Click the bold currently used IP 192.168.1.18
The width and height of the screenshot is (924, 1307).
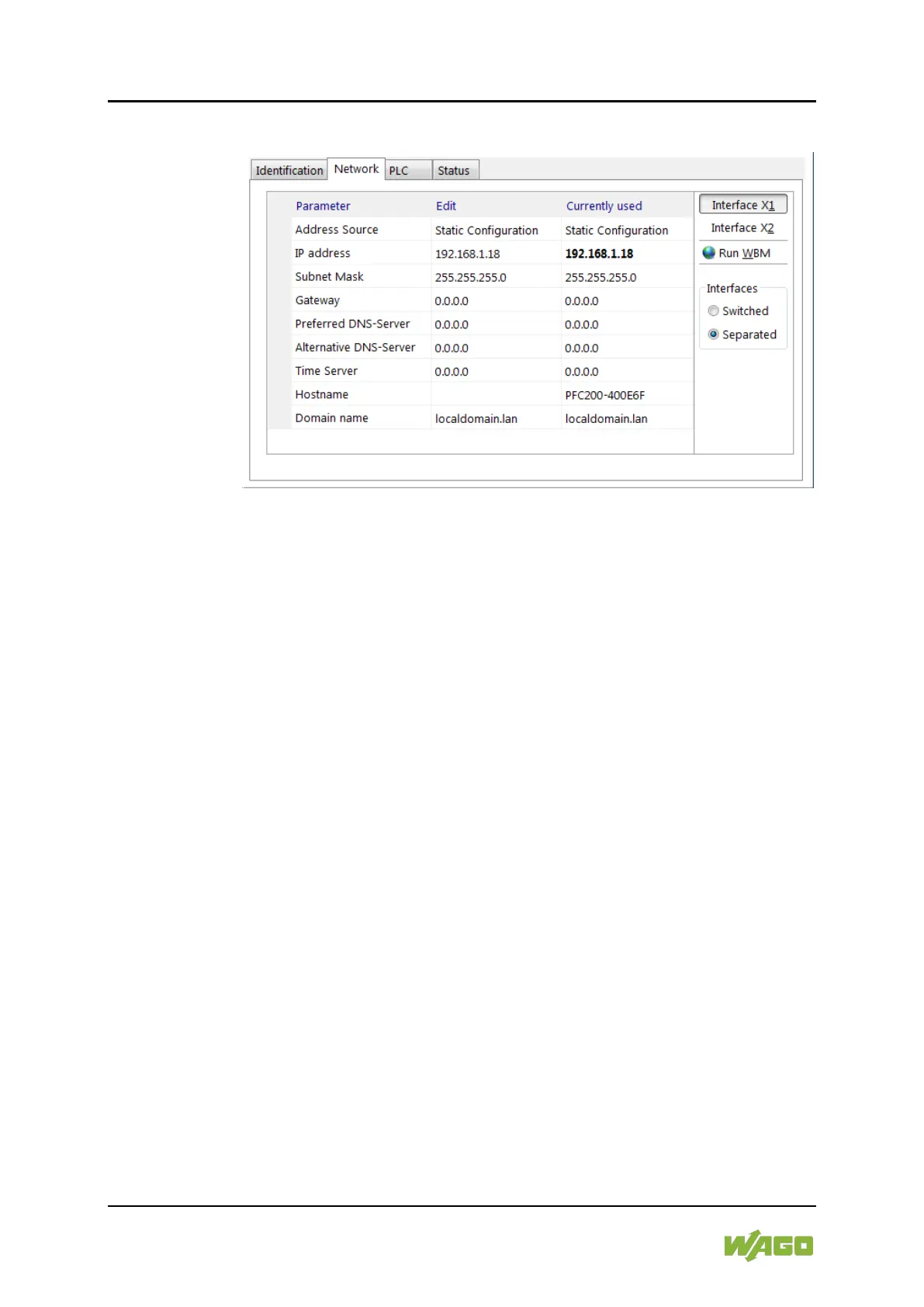pyautogui.click(x=599, y=253)
